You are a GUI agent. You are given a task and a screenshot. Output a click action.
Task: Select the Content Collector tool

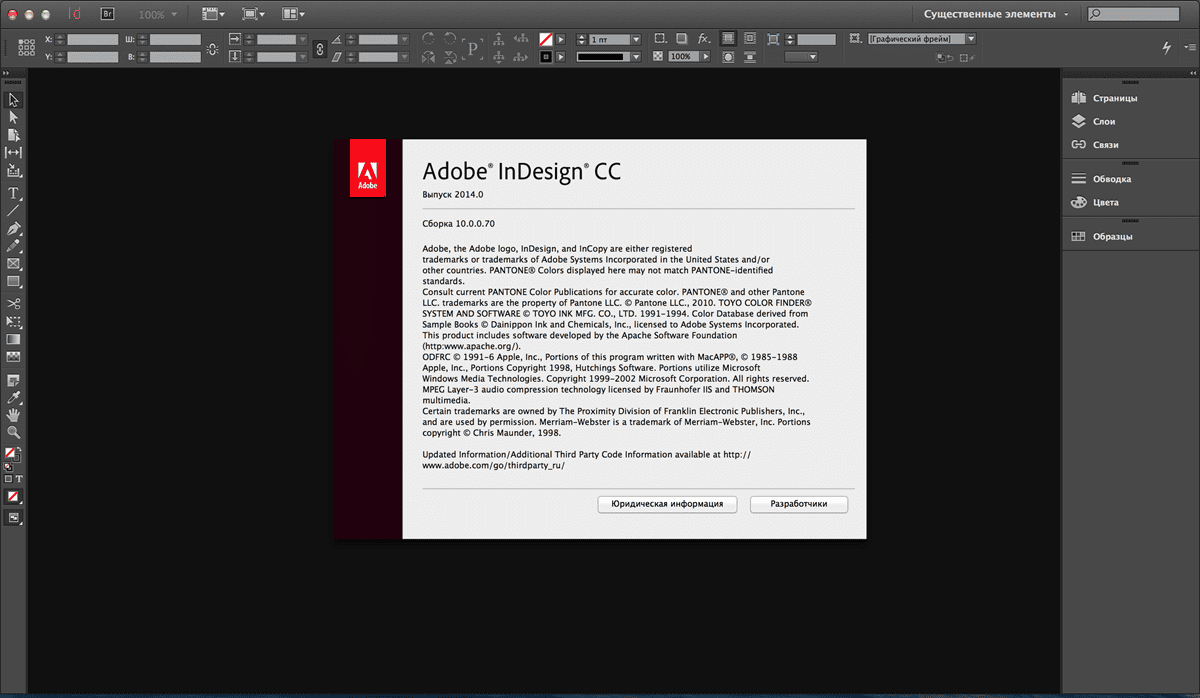[x=14, y=170]
